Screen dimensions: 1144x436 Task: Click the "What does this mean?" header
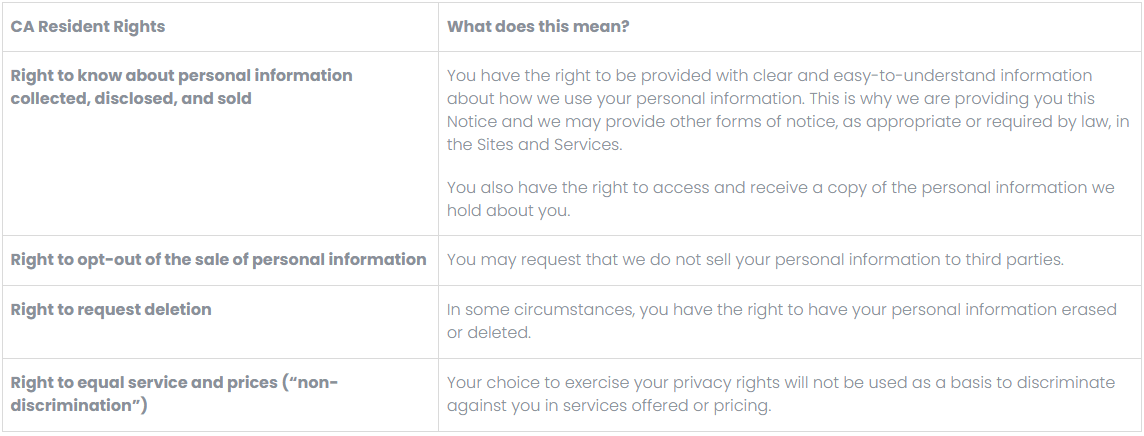point(538,27)
